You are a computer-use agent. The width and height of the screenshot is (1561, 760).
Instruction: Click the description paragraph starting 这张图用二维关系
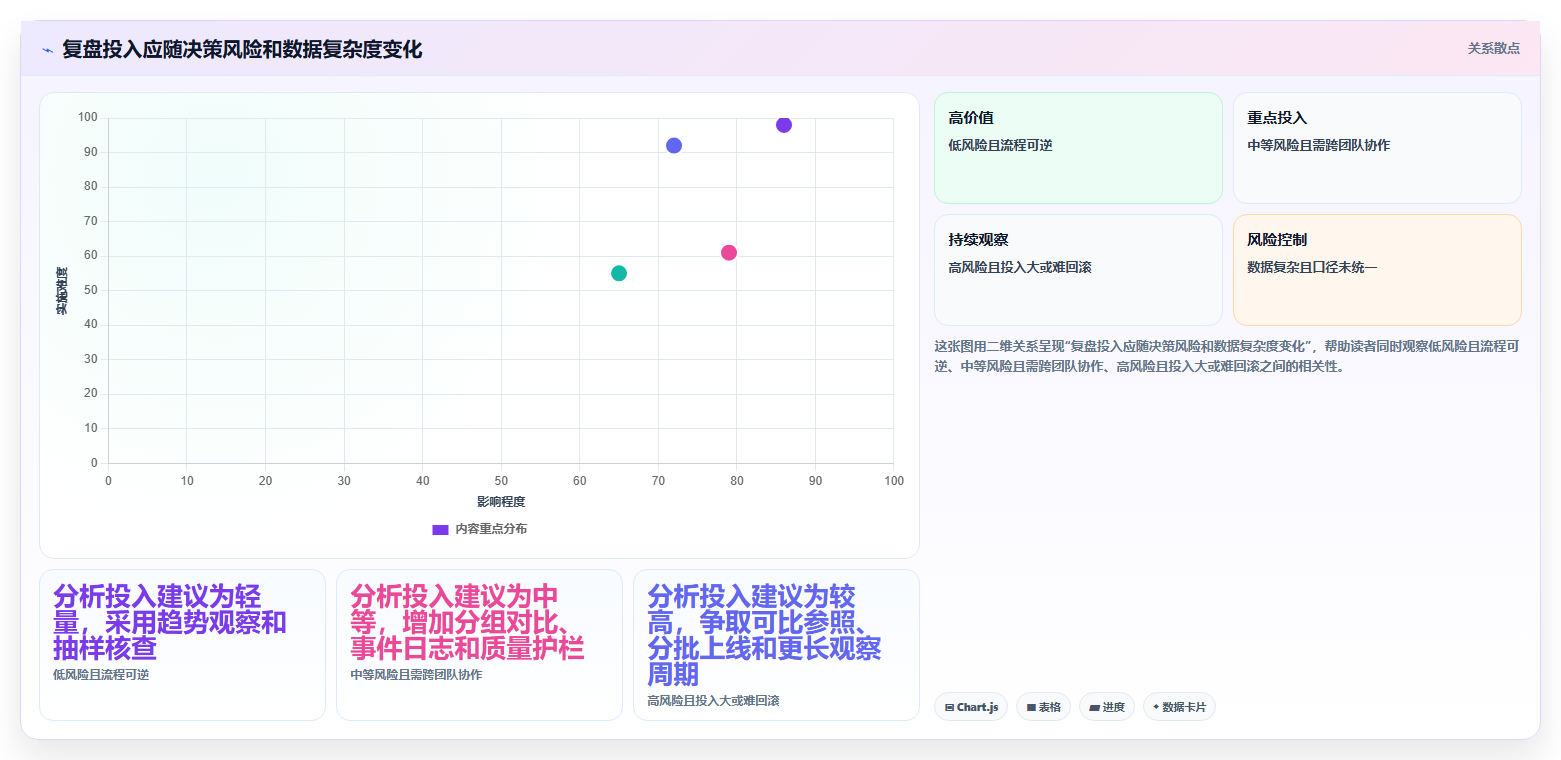pos(1227,356)
